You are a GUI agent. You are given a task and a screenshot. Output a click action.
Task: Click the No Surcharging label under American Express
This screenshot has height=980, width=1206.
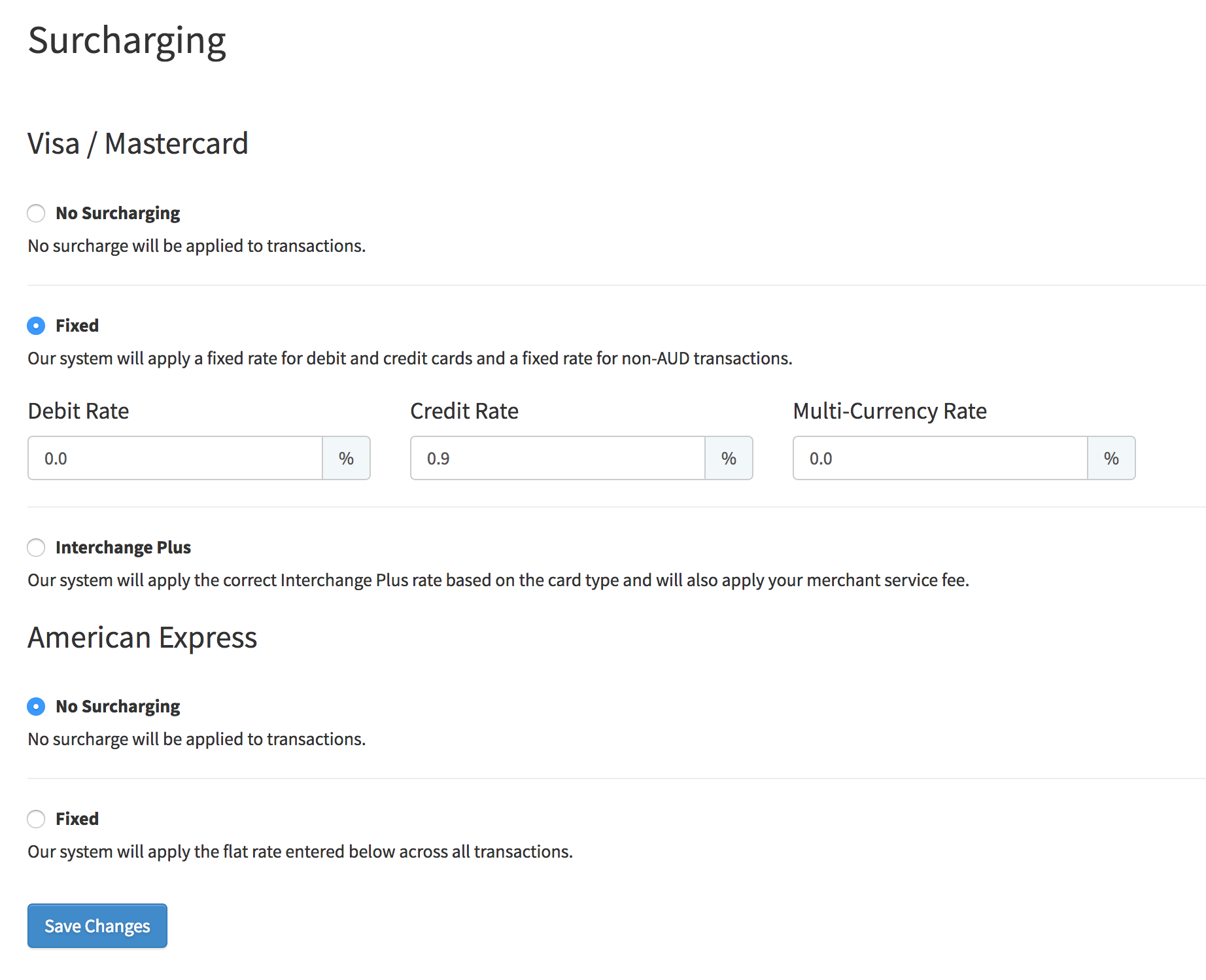click(x=118, y=707)
